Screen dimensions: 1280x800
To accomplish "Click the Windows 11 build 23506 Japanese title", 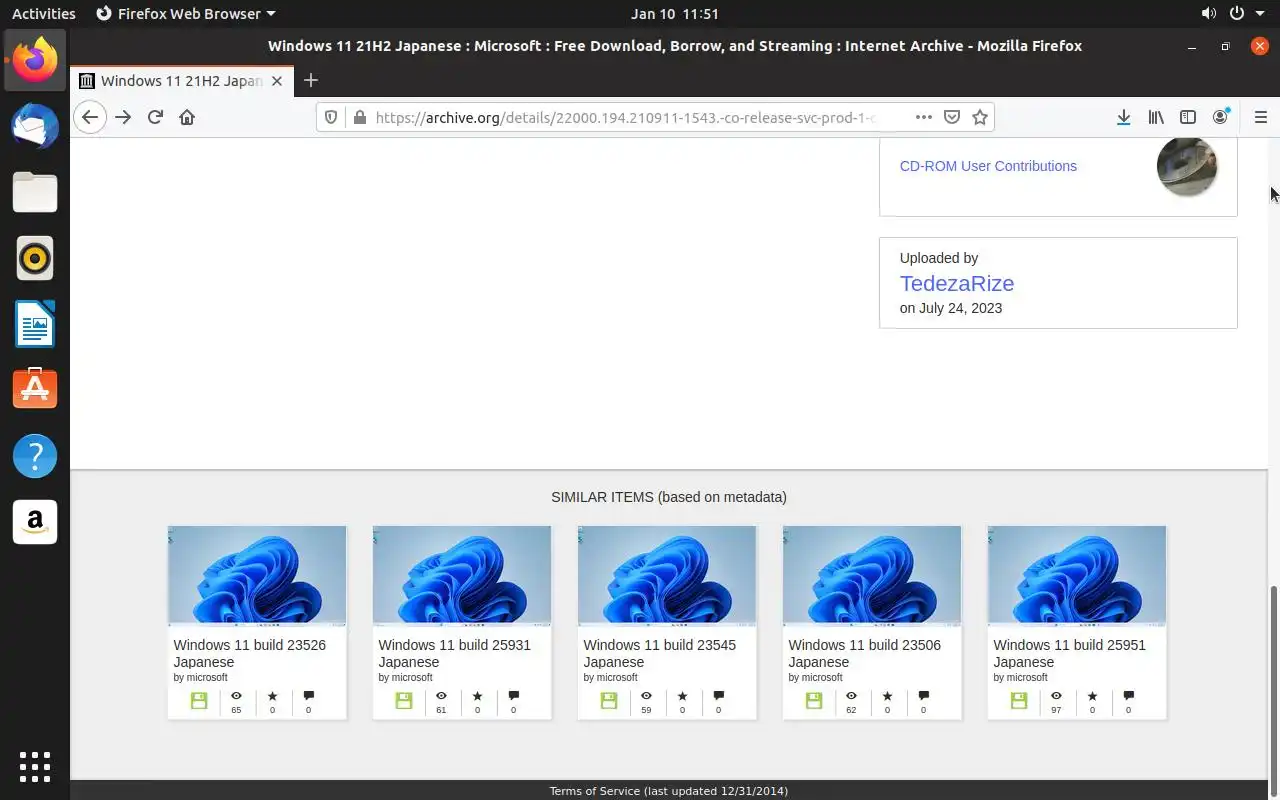I will pyautogui.click(x=865, y=653).
